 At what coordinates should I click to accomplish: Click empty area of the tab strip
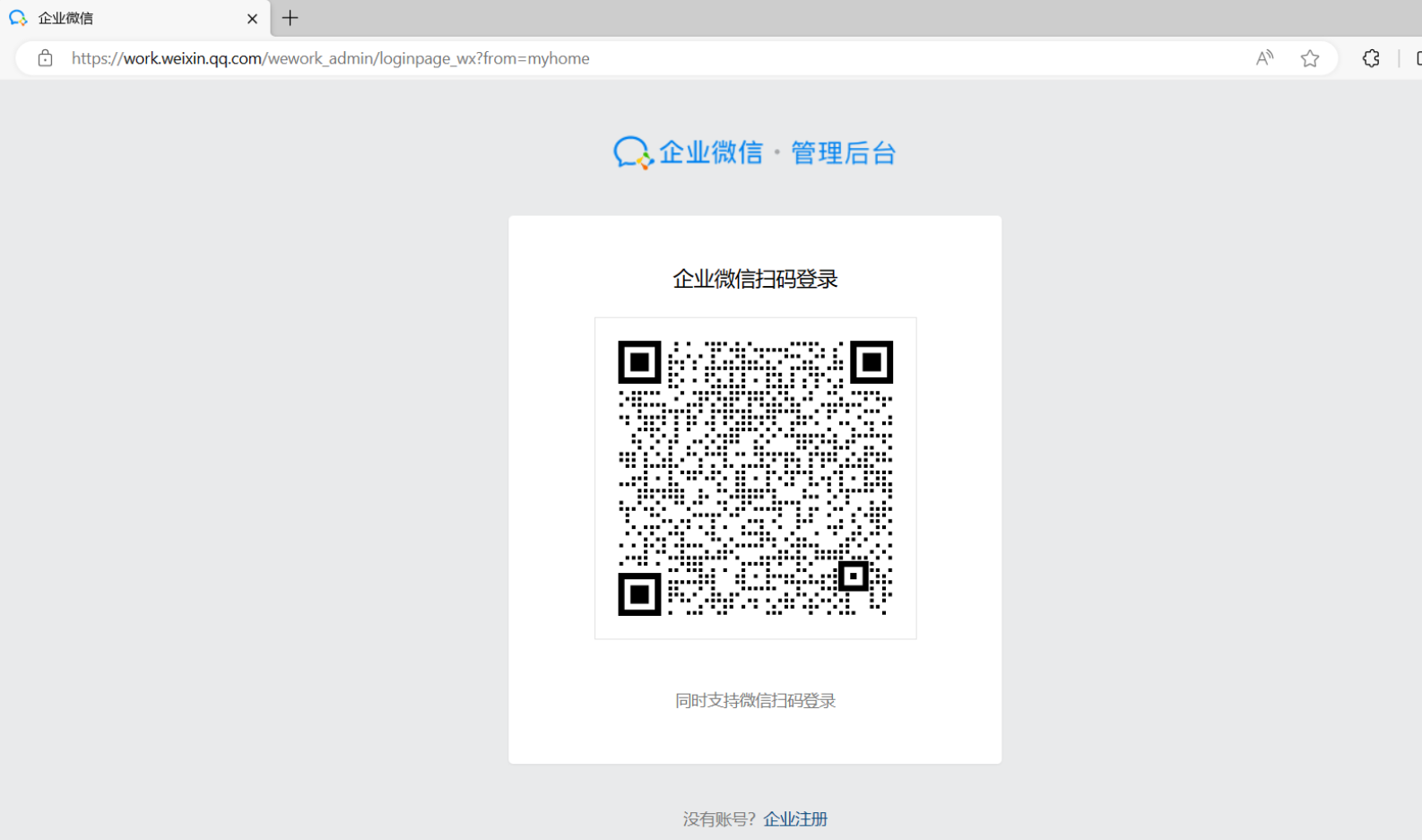tap(807, 18)
